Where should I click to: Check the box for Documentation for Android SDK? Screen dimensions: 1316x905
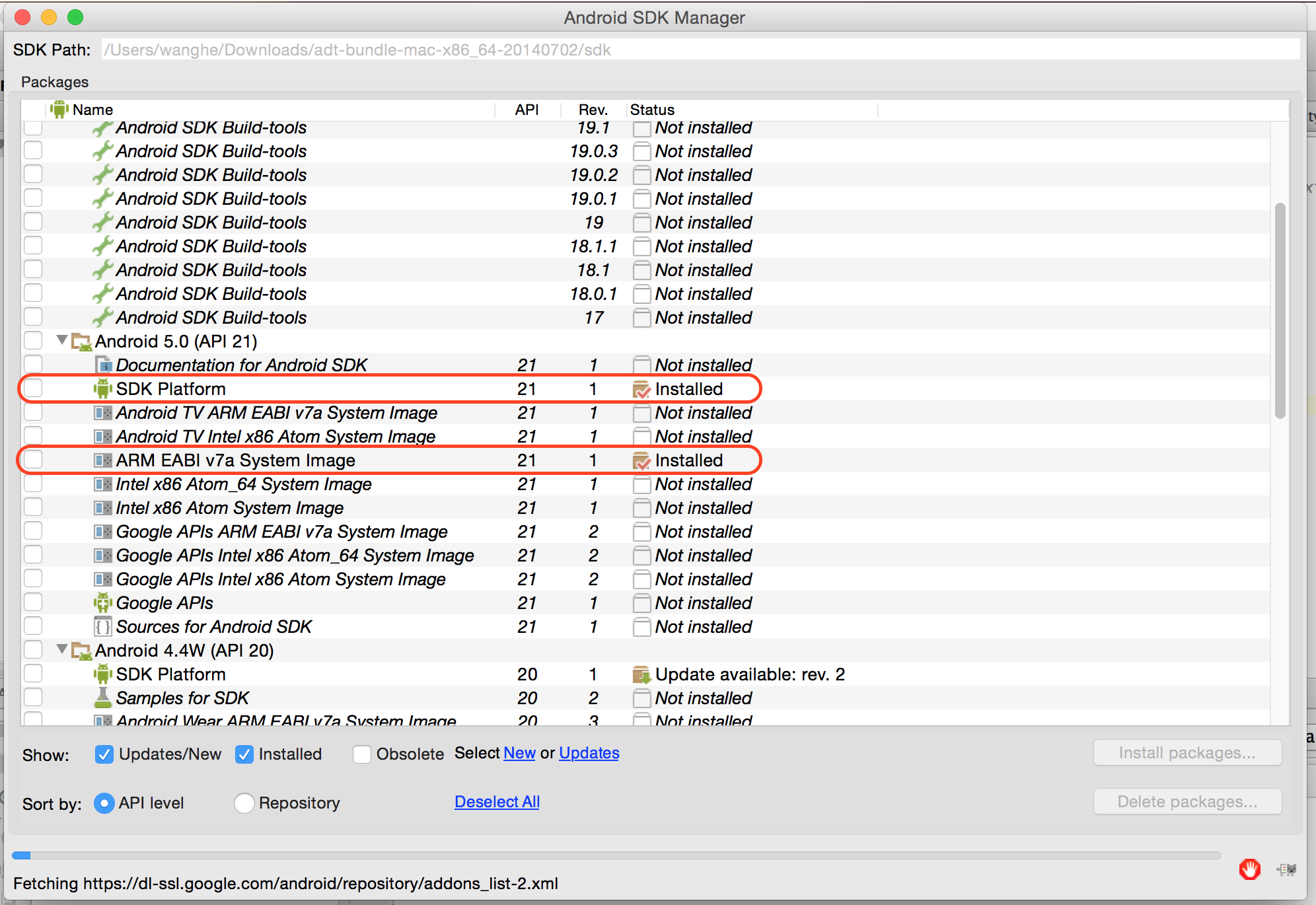pyautogui.click(x=33, y=364)
